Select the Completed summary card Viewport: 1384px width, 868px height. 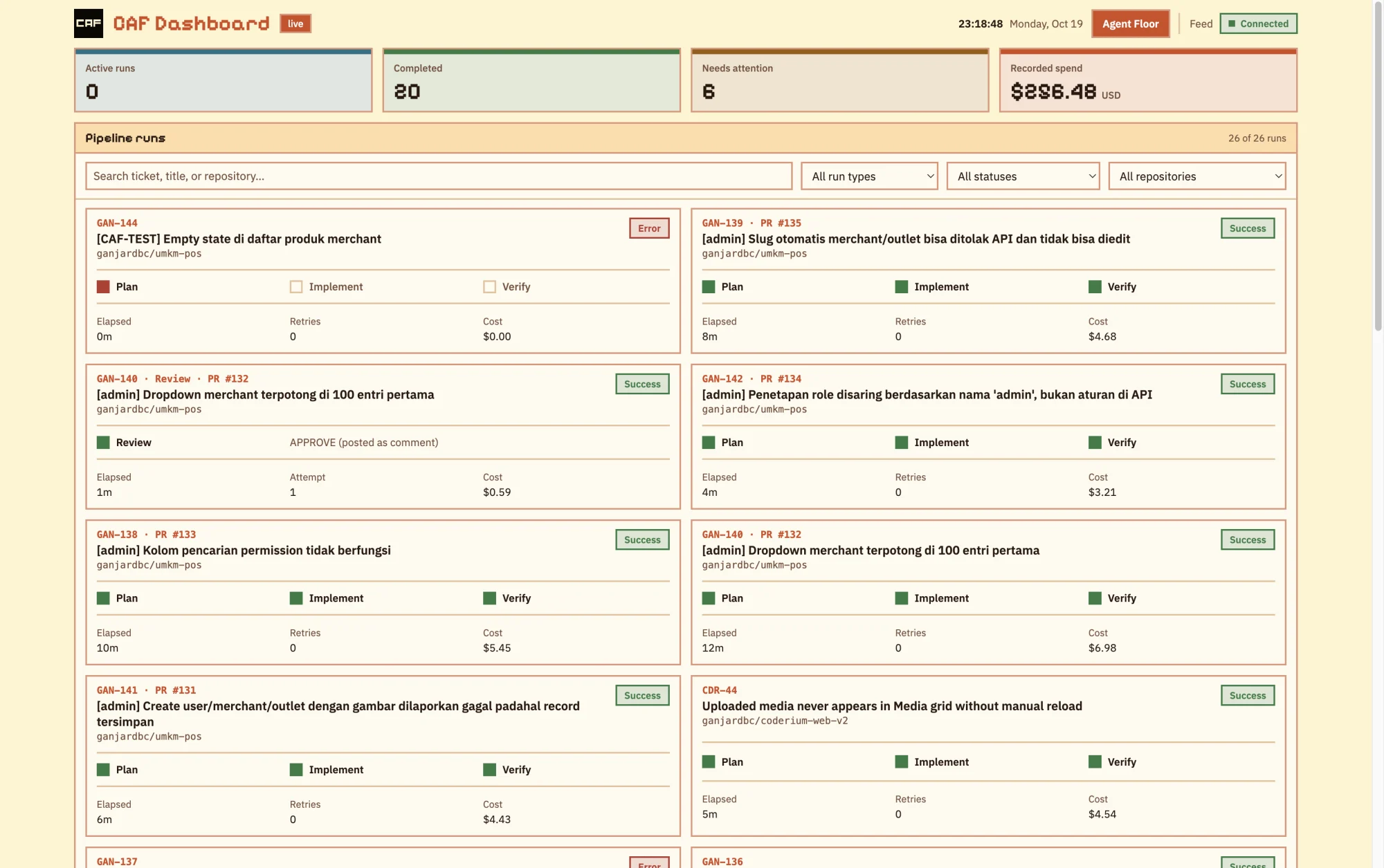pos(531,80)
